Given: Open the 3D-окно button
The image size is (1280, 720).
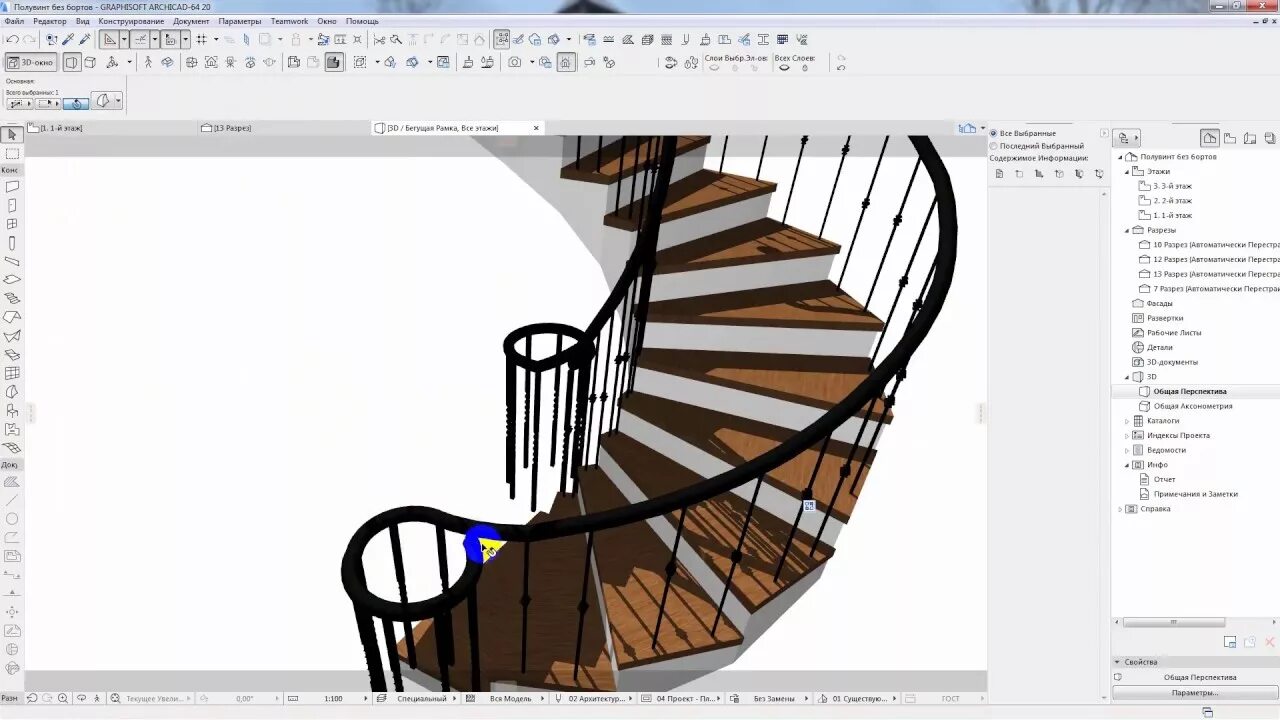Looking at the screenshot, I should pos(31,62).
